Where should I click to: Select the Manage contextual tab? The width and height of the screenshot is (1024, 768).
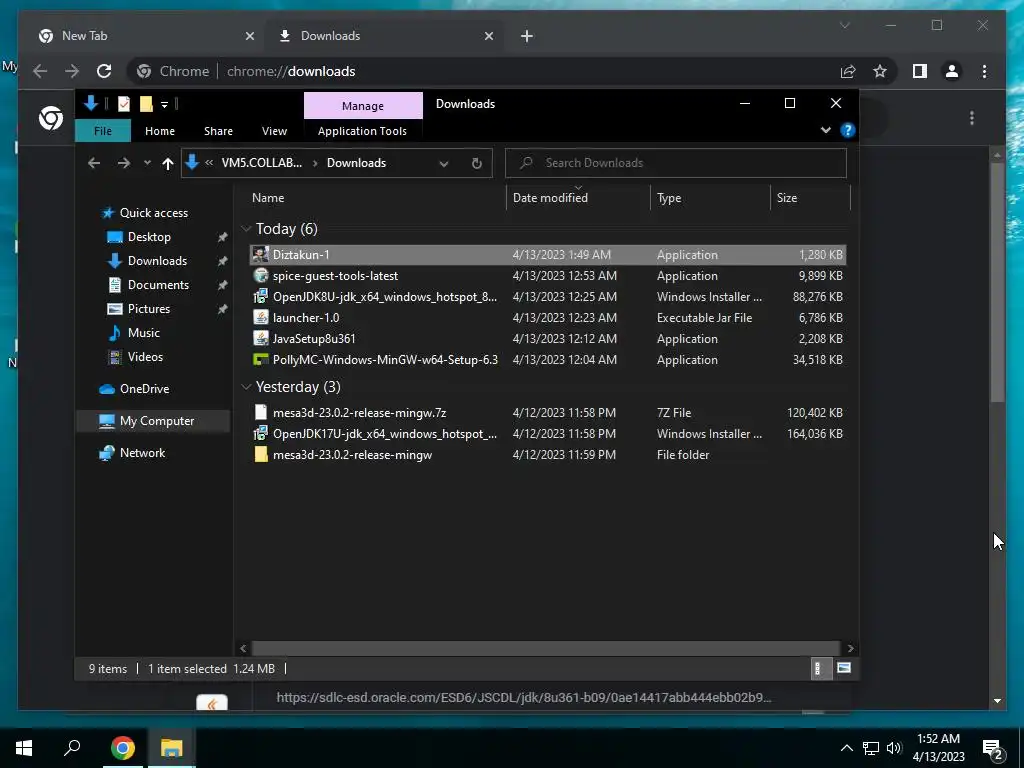(x=363, y=106)
